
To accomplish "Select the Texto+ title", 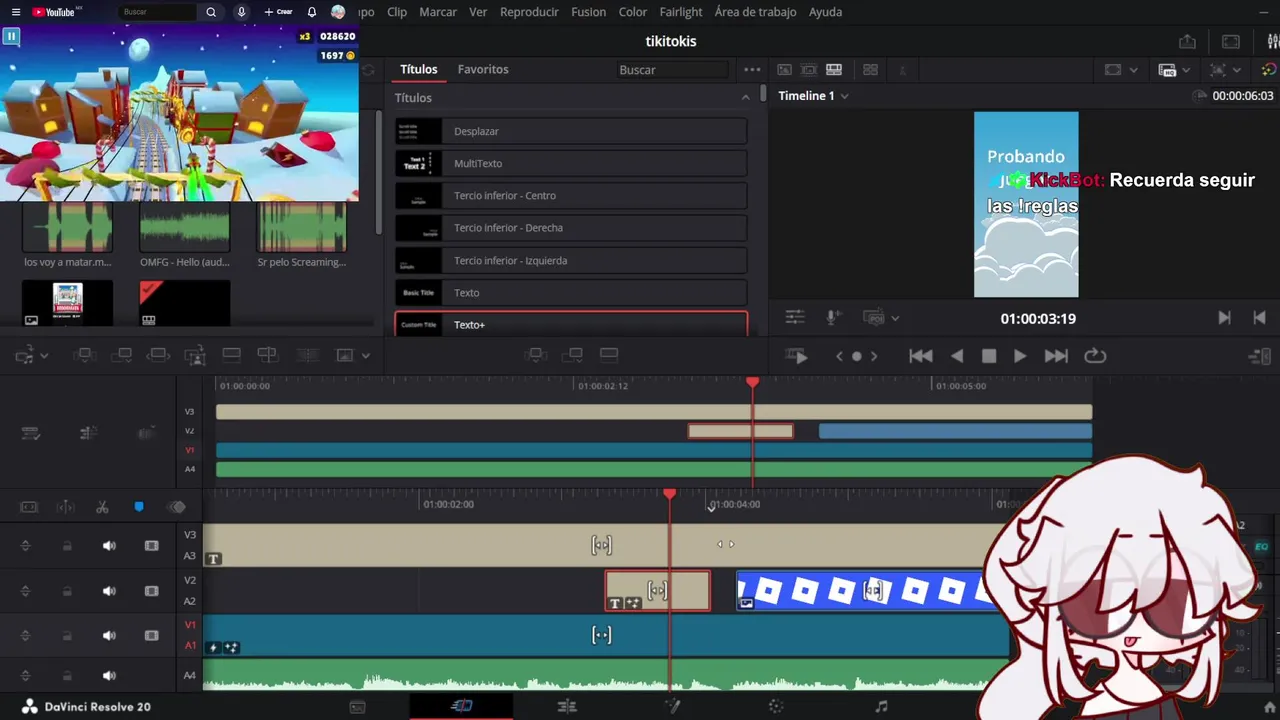I will point(571,324).
